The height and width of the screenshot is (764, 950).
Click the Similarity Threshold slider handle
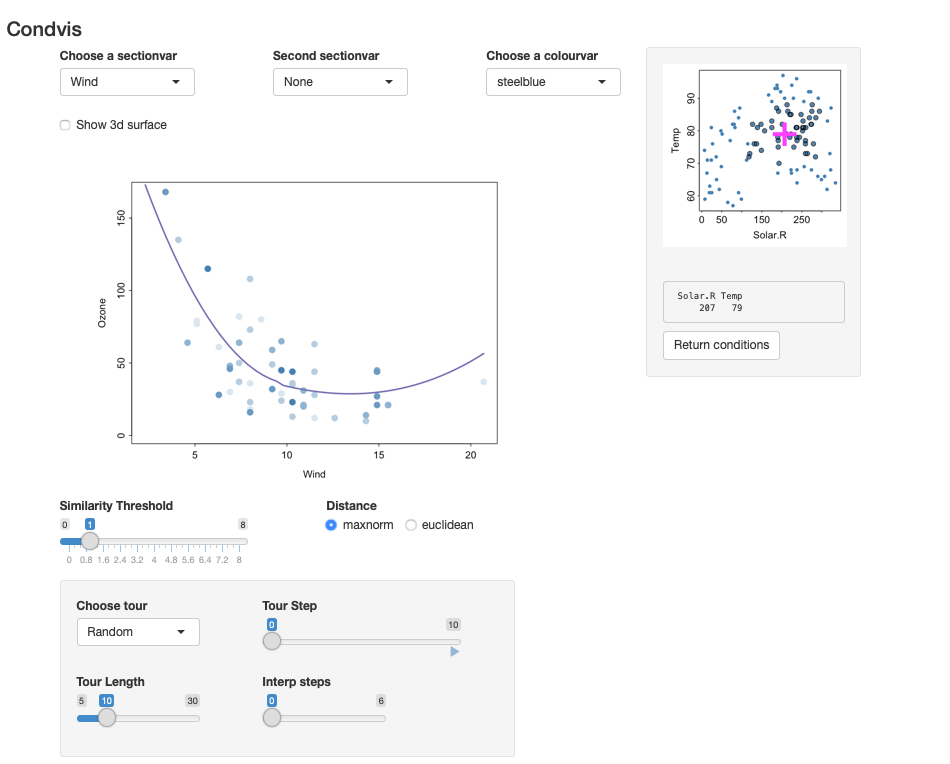pos(90,541)
